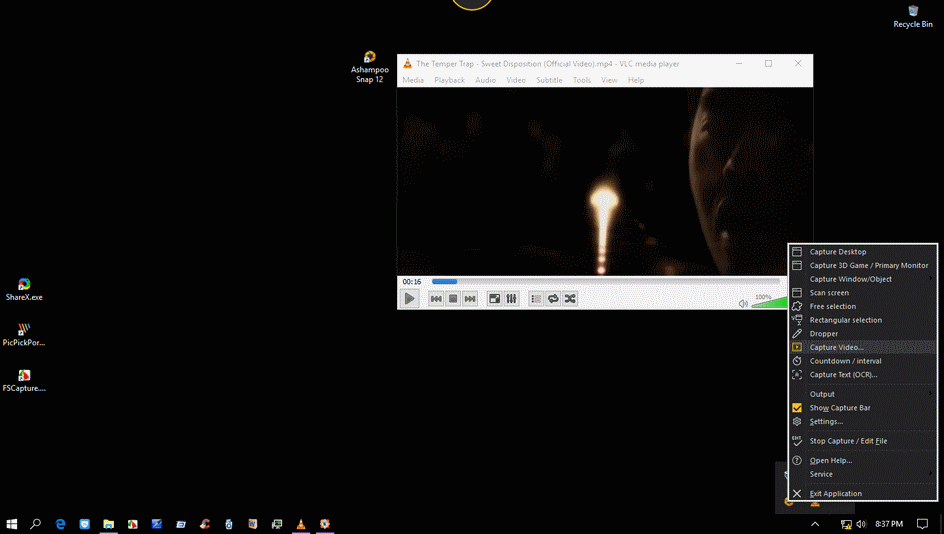The image size is (944, 534).
Task: Open the Action Center notifications icon
Action: (x=922, y=524)
